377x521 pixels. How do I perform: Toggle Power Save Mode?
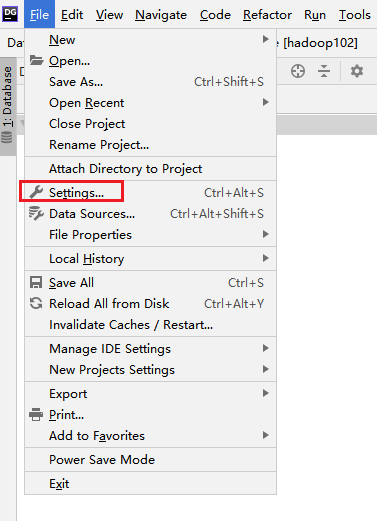click(150, 460)
